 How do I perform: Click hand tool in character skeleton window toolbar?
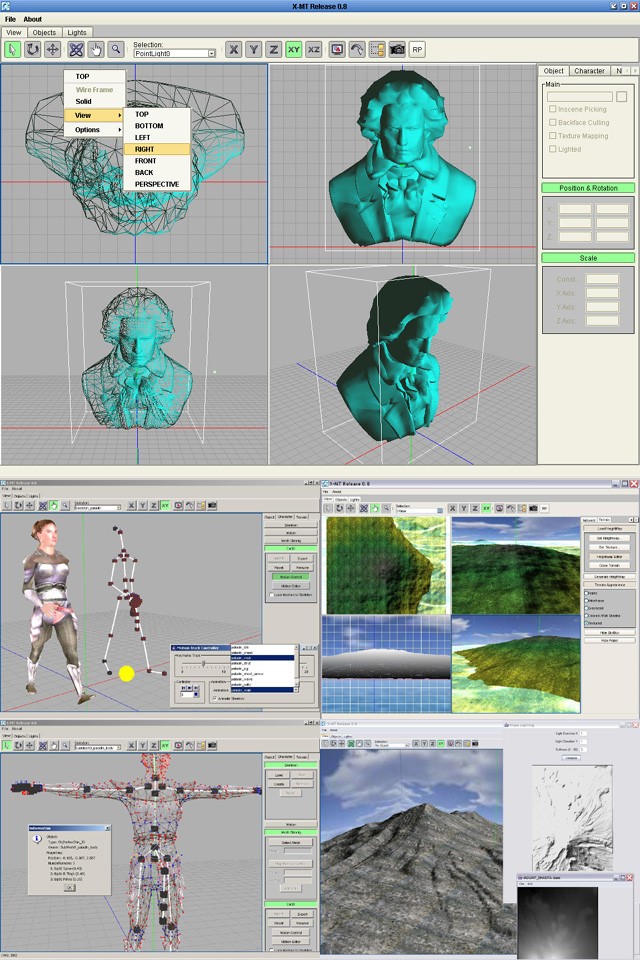coord(54,506)
